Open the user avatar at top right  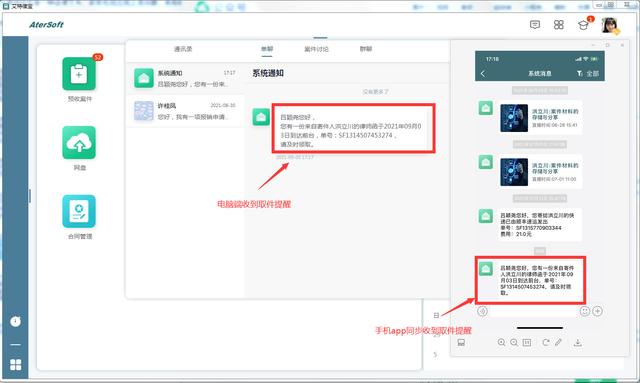point(610,25)
